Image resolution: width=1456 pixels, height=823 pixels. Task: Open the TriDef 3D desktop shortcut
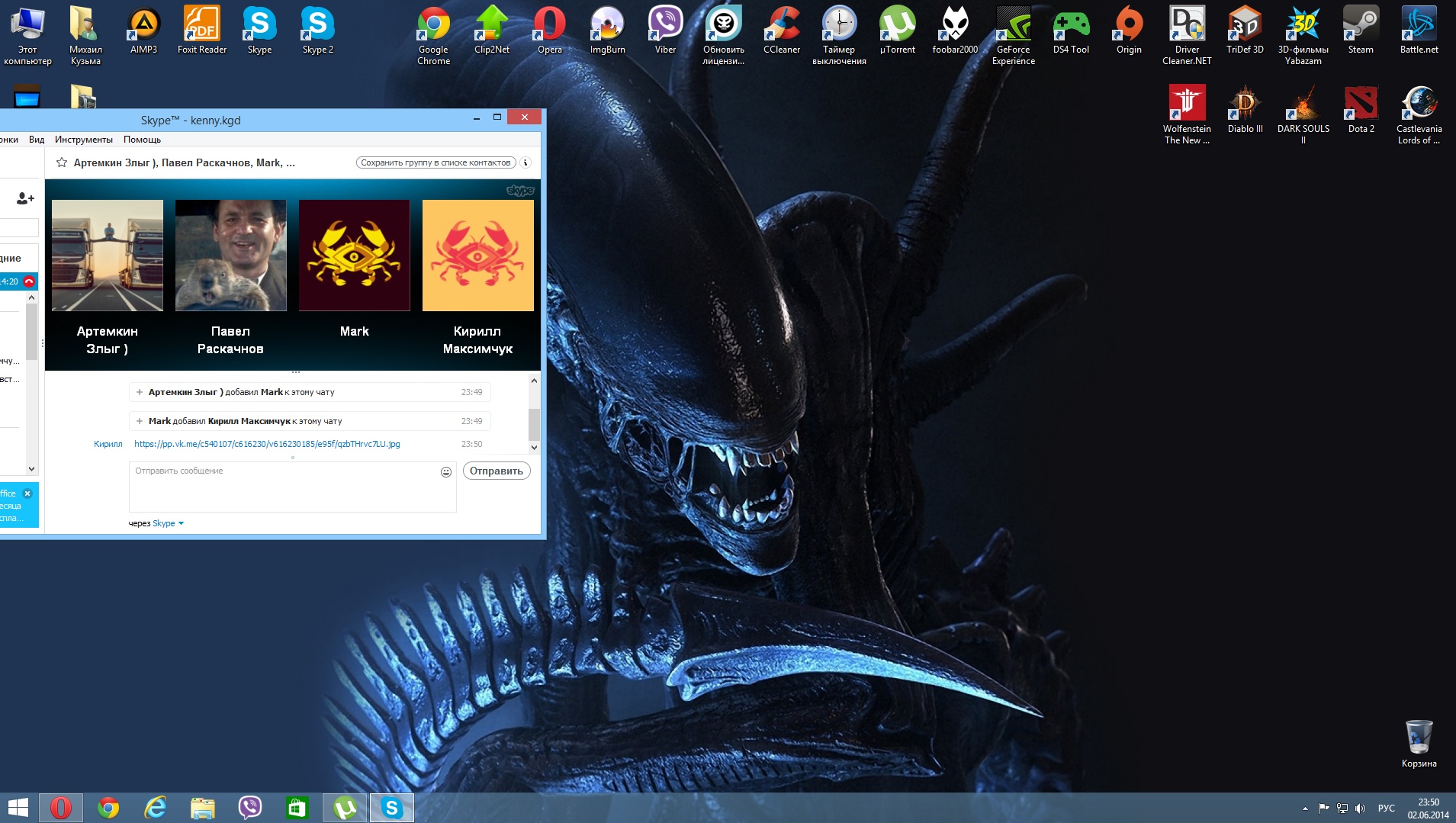coord(1245,31)
